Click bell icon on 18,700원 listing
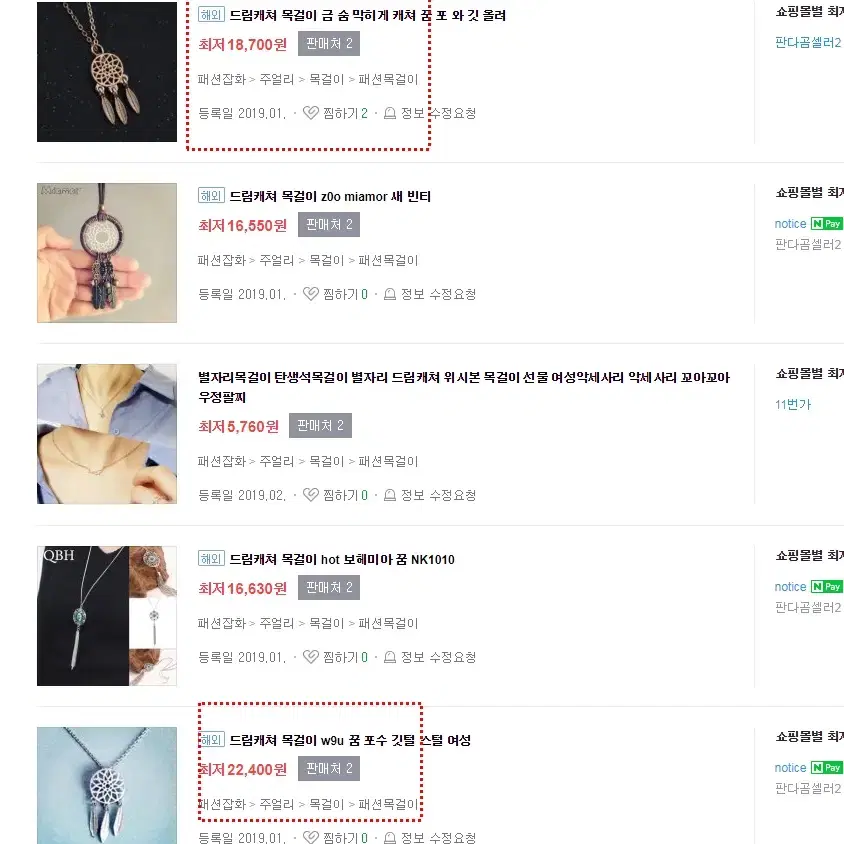Screen dimensions: 844x844 tap(390, 113)
